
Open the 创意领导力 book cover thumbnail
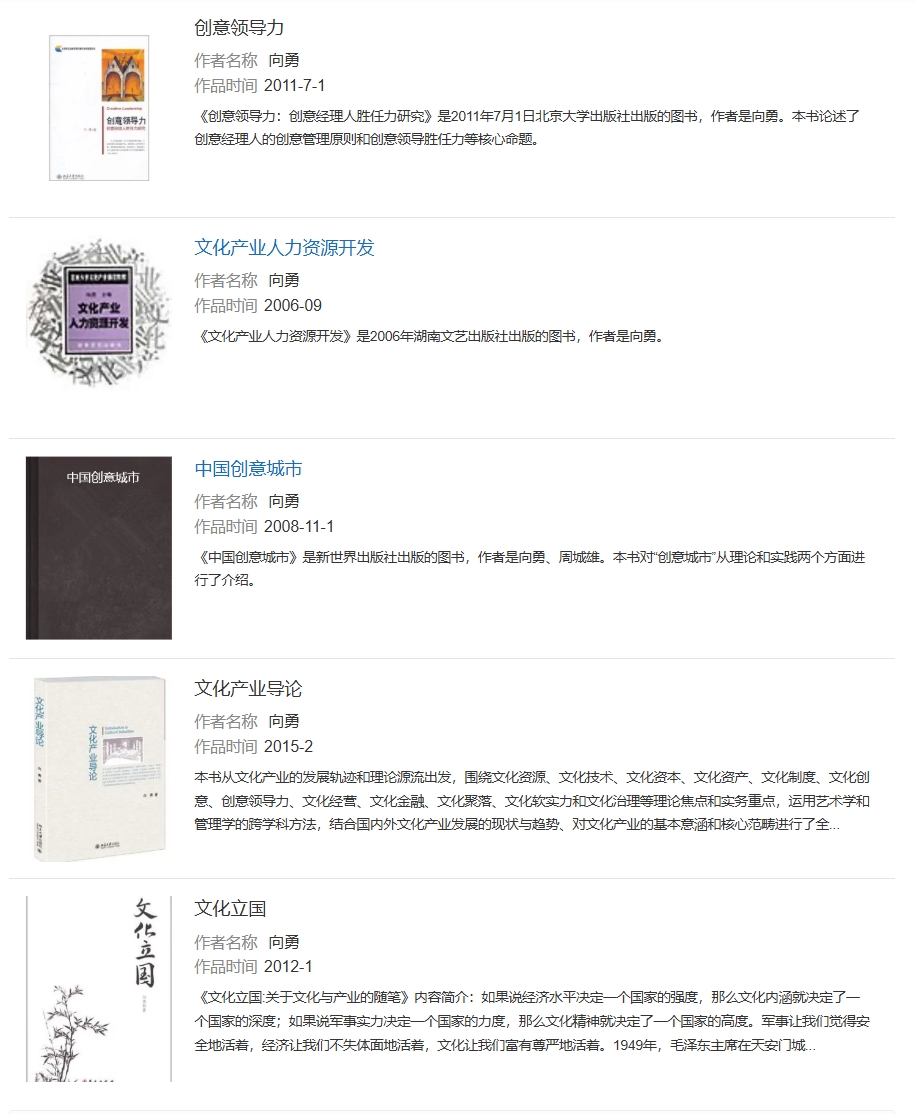click(99, 108)
